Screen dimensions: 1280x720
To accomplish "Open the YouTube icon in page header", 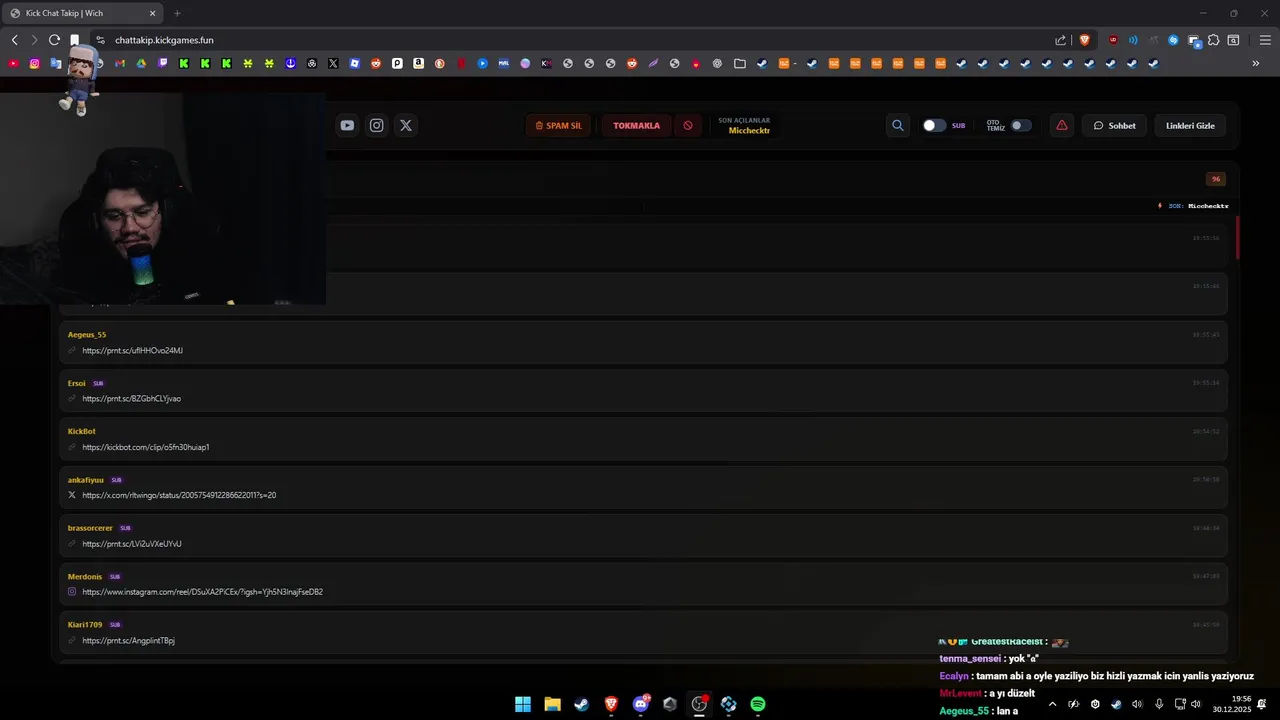I will (x=347, y=125).
